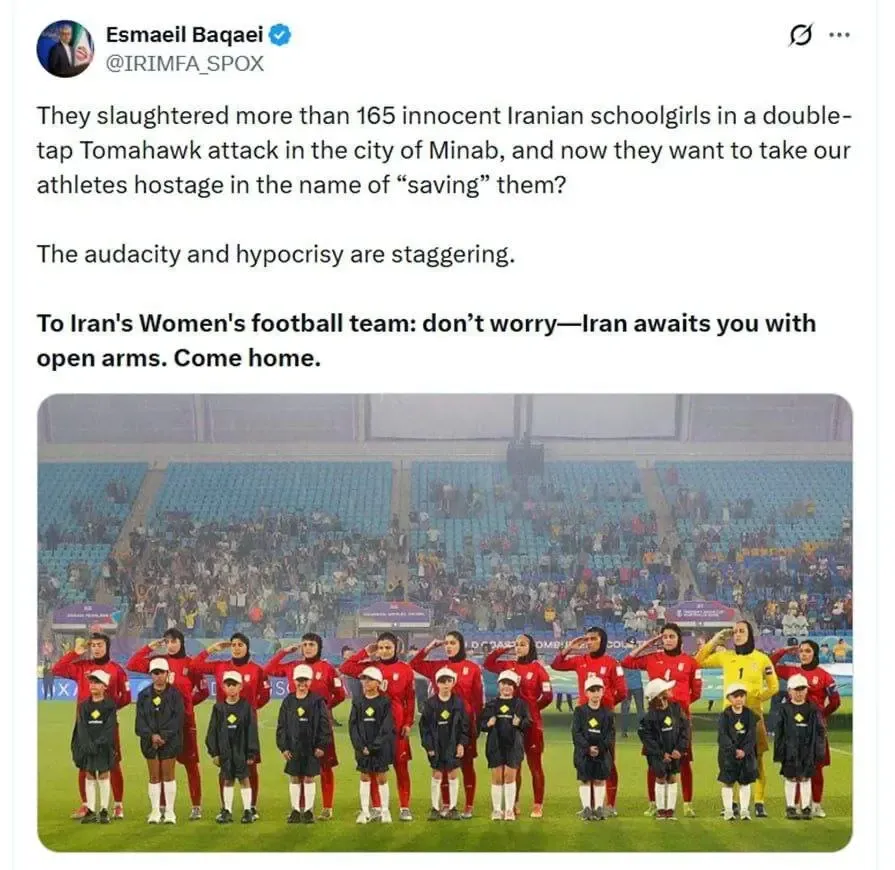Open the three-dot more options menu

click(839, 35)
